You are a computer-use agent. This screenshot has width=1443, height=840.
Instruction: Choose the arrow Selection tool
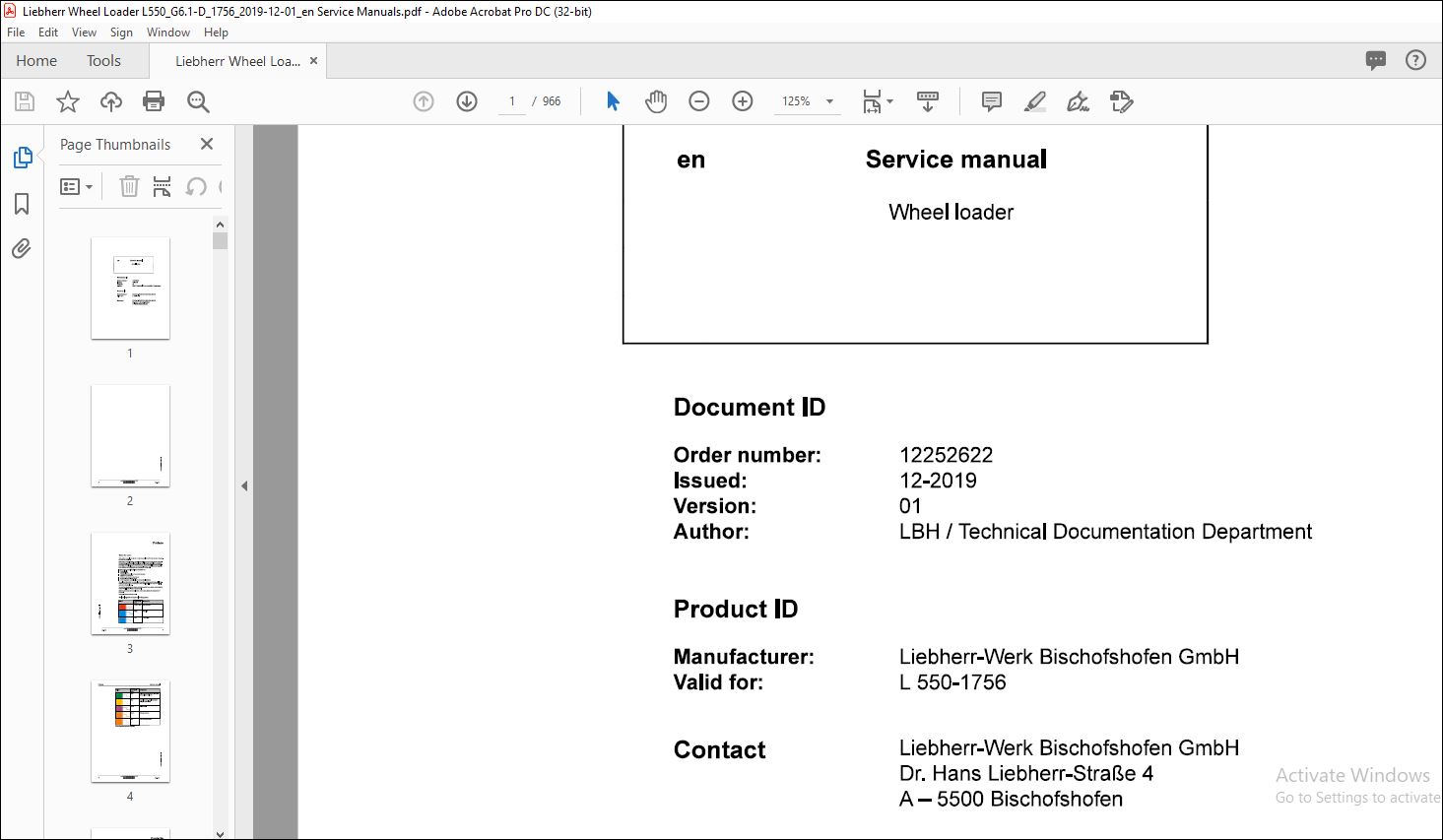[613, 101]
